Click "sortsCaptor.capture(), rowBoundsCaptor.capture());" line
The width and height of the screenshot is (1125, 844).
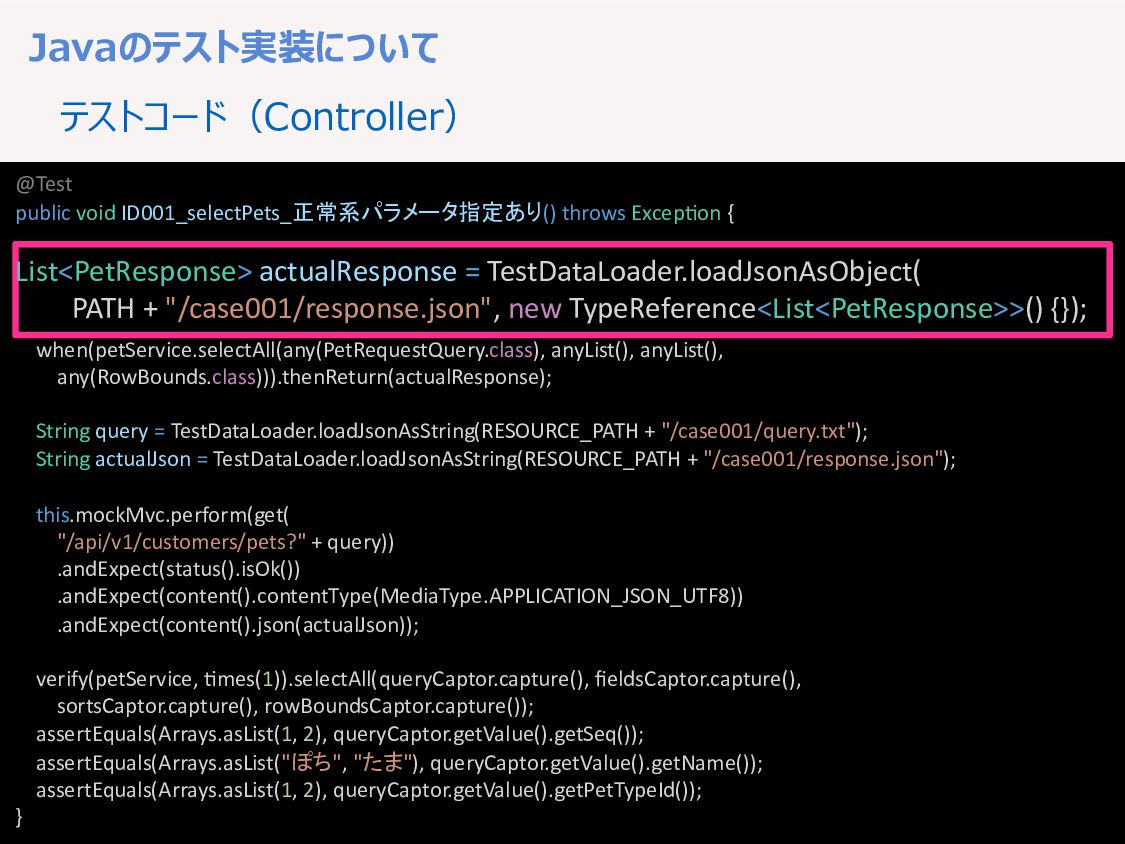click(x=296, y=707)
